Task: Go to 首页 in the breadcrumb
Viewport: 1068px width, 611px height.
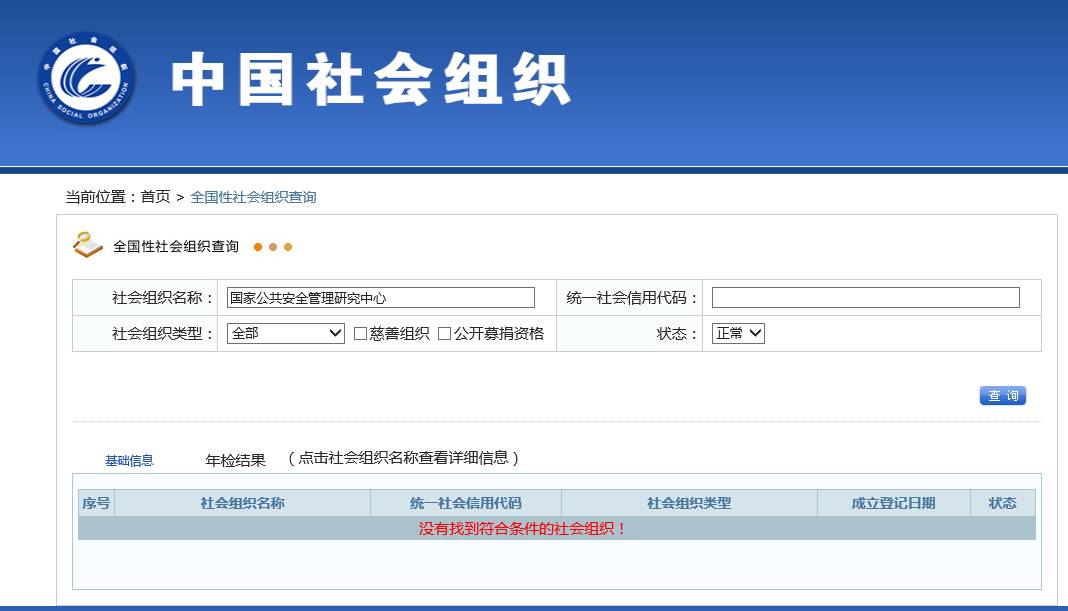Action: coord(155,197)
